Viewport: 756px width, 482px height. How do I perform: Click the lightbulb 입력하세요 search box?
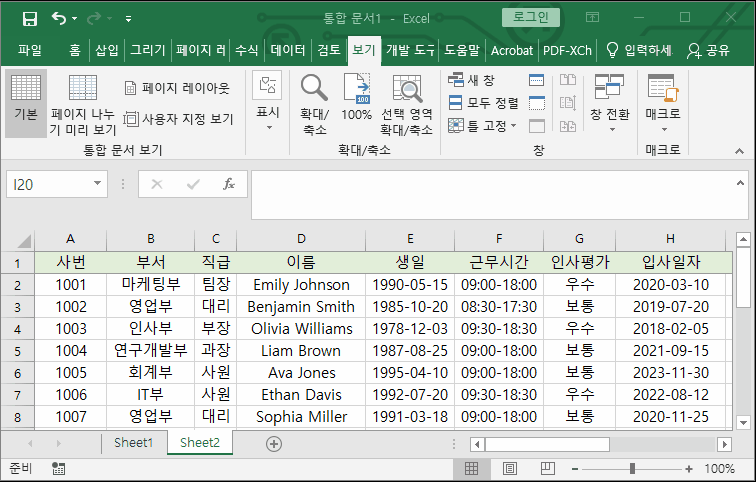pos(639,50)
